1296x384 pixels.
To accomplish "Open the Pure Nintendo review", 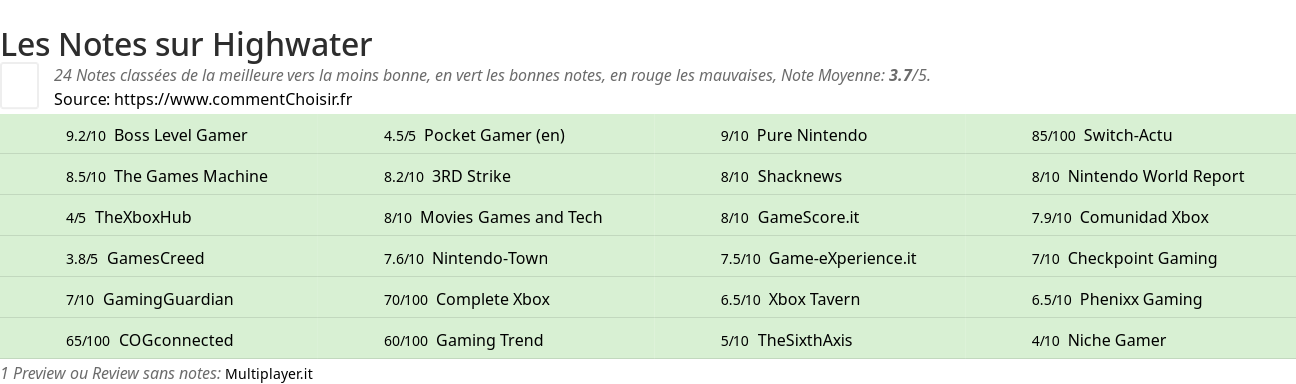I will tap(812, 135).
